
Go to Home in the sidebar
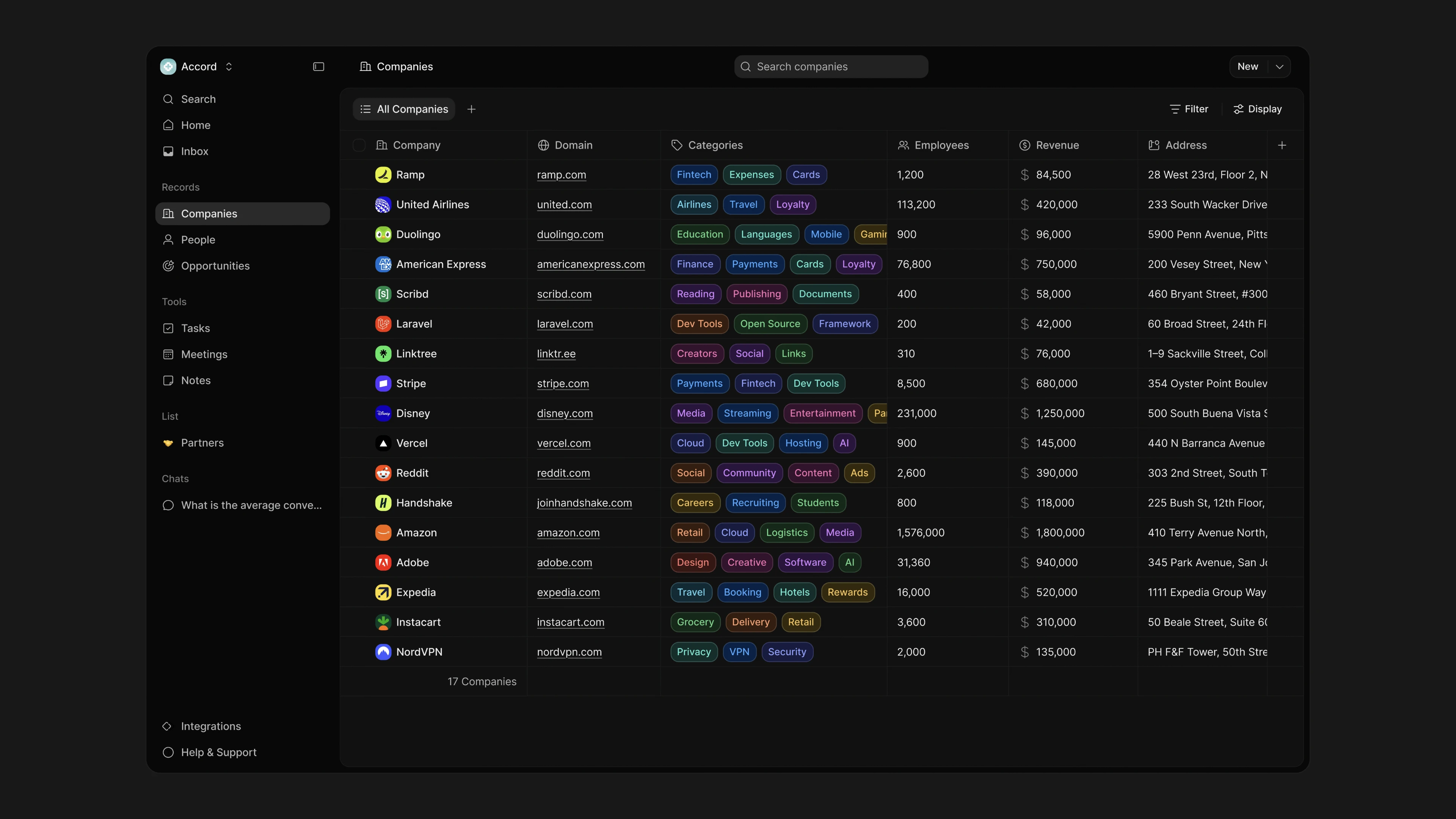click(x=243, y=126)
